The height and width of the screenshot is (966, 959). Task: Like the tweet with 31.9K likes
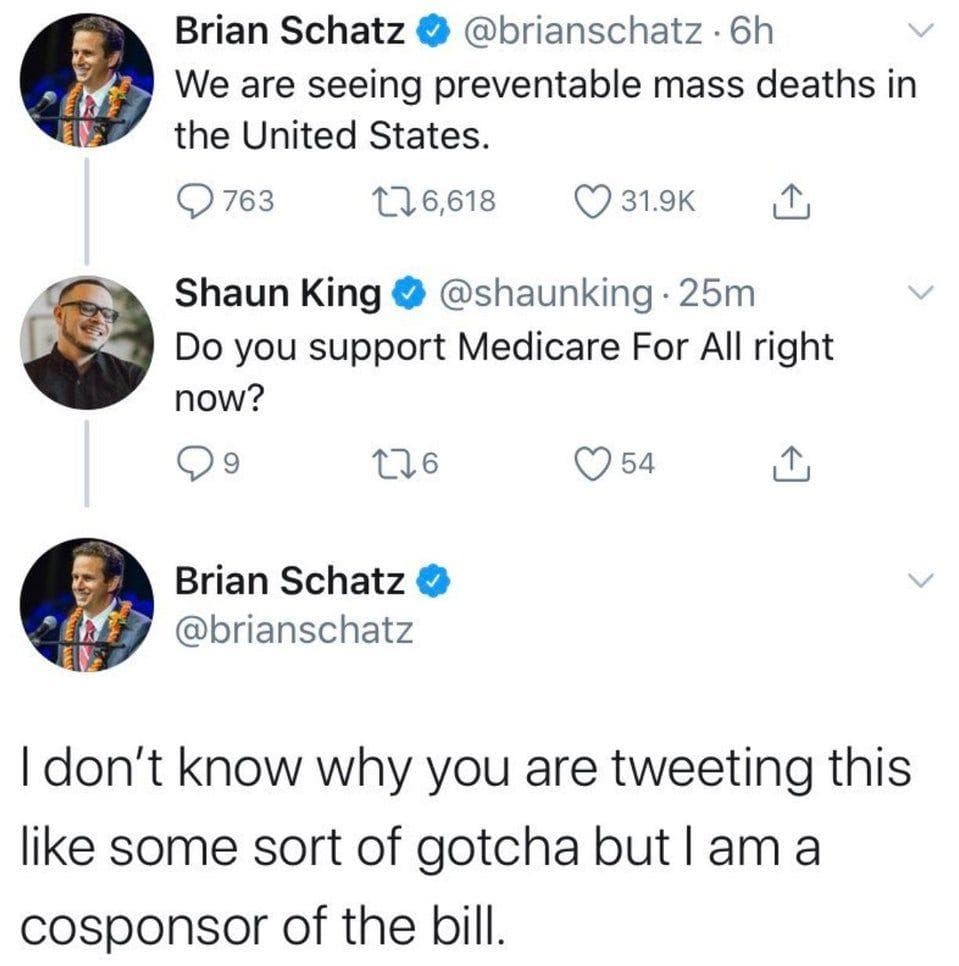(596, 201)
